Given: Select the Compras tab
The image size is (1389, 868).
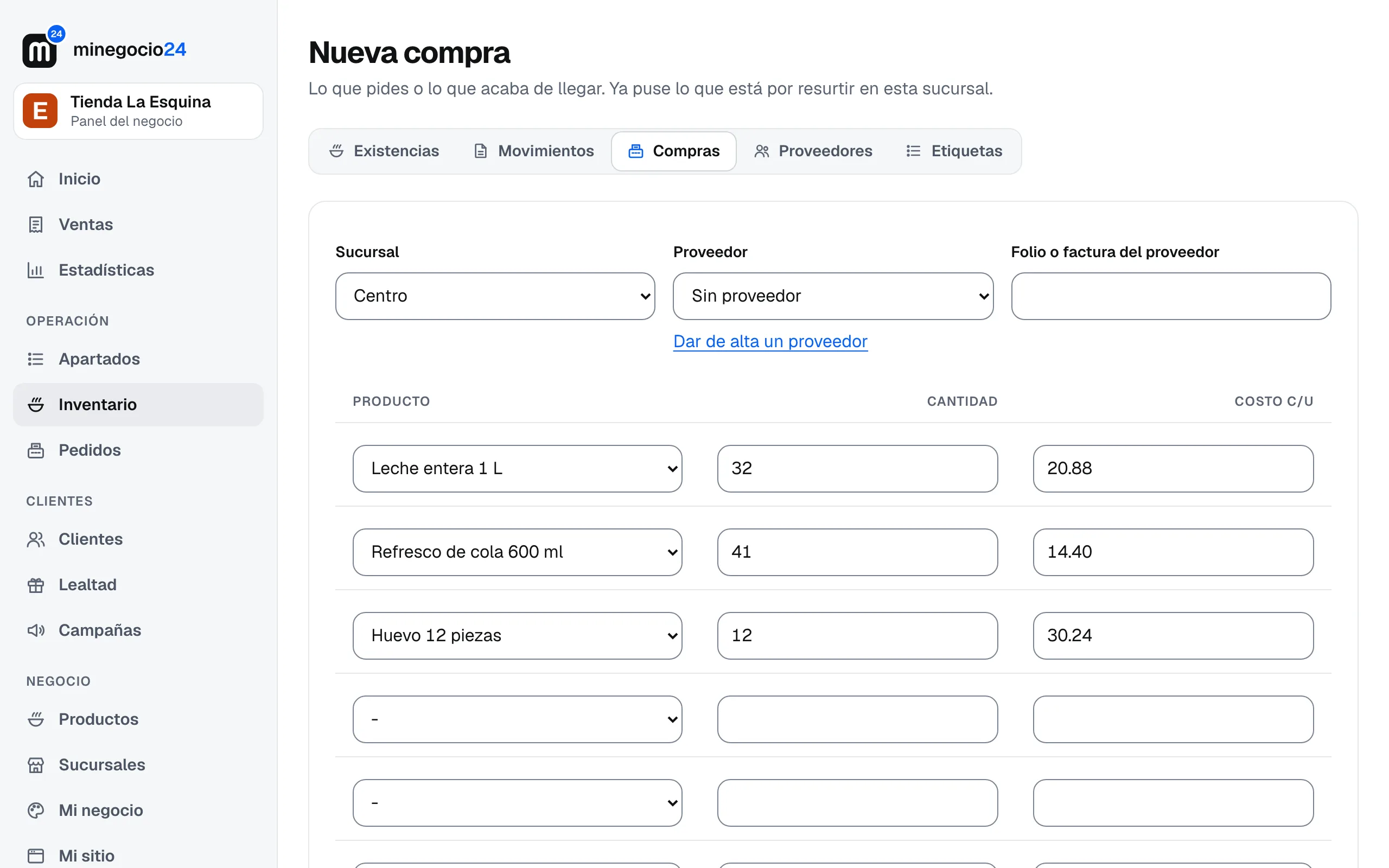Looking at the screenshot, I should (x=674, y=151).
